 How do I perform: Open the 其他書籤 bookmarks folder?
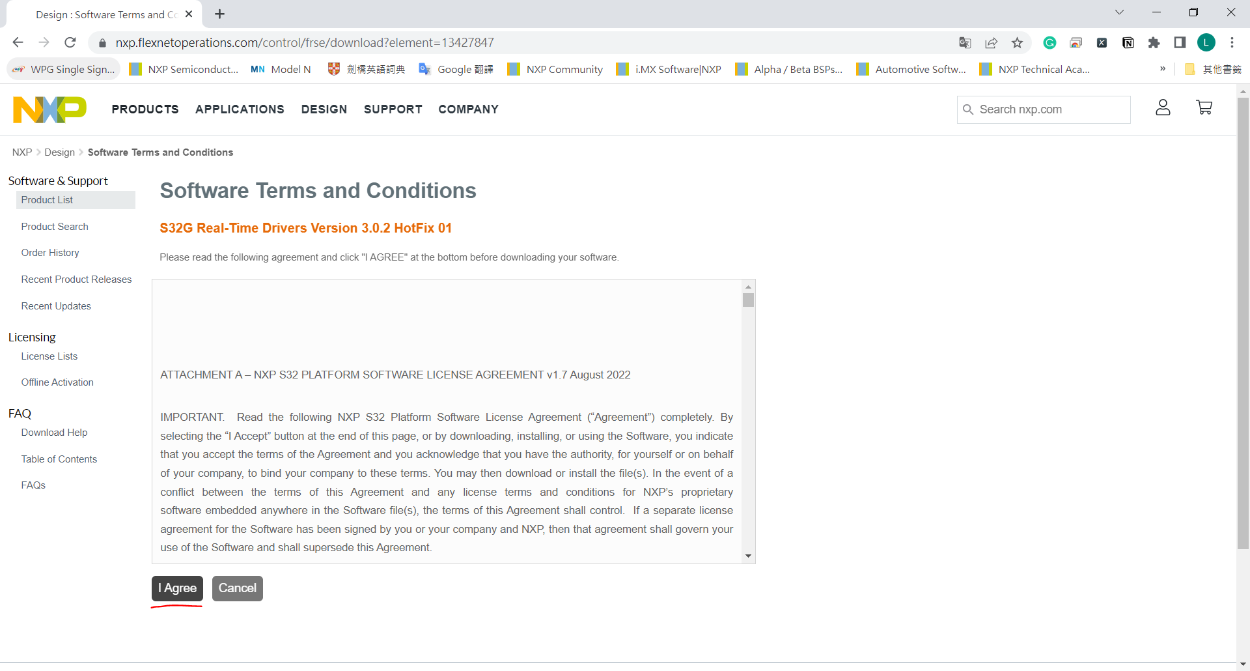click(1212, 69)
